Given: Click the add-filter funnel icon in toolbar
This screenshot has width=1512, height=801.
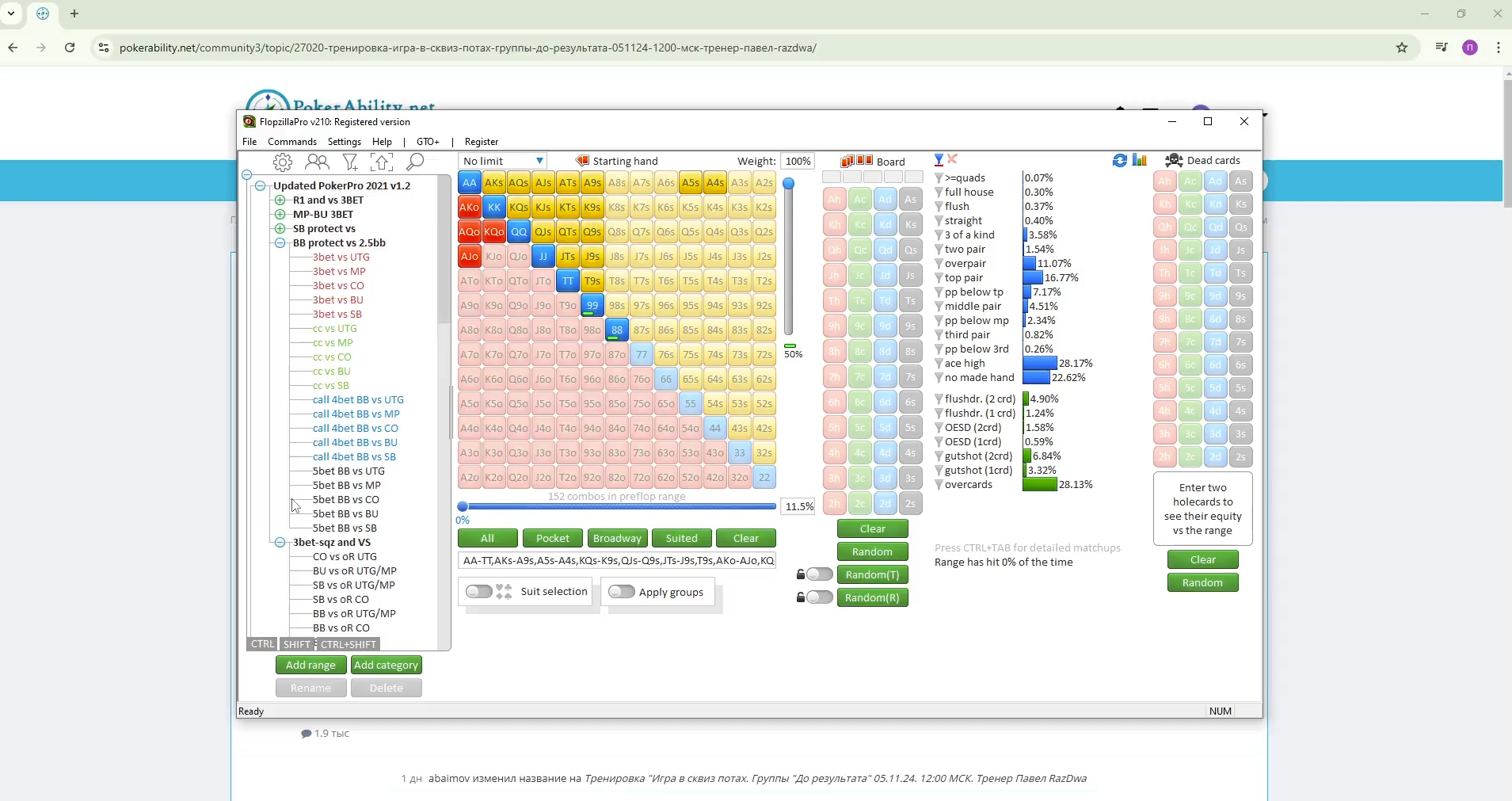Looking at the screenshot, I should click(350, 162).
